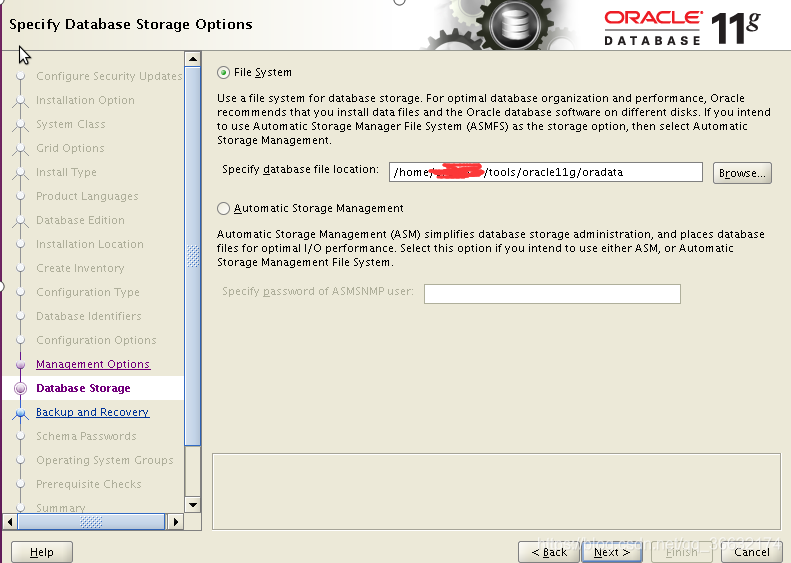Click the Configure Security Updates step
The height and width of the screenshot is (563, 791).
click(109, 76)
